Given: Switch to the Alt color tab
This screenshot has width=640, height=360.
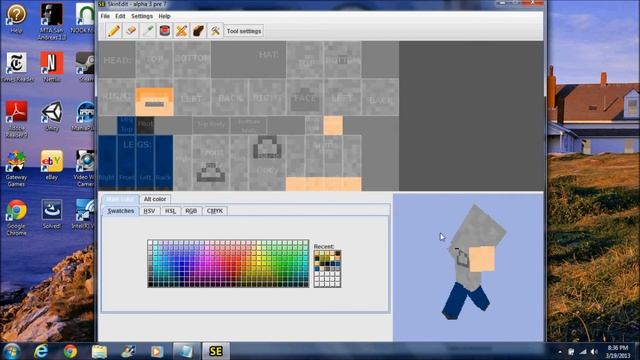Looking at the screenshot, I should 155,199.
